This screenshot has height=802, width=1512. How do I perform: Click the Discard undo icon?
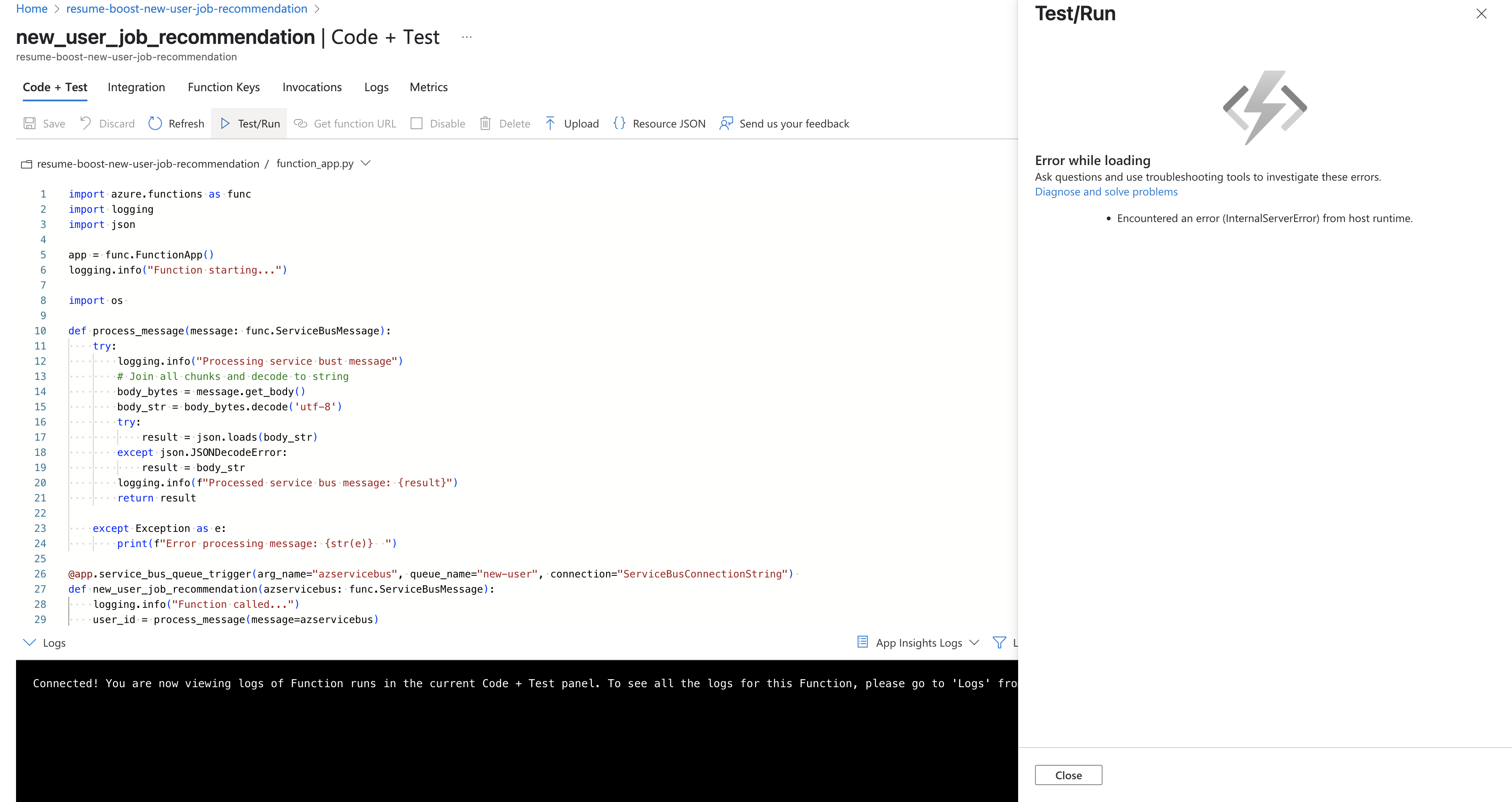86,123
